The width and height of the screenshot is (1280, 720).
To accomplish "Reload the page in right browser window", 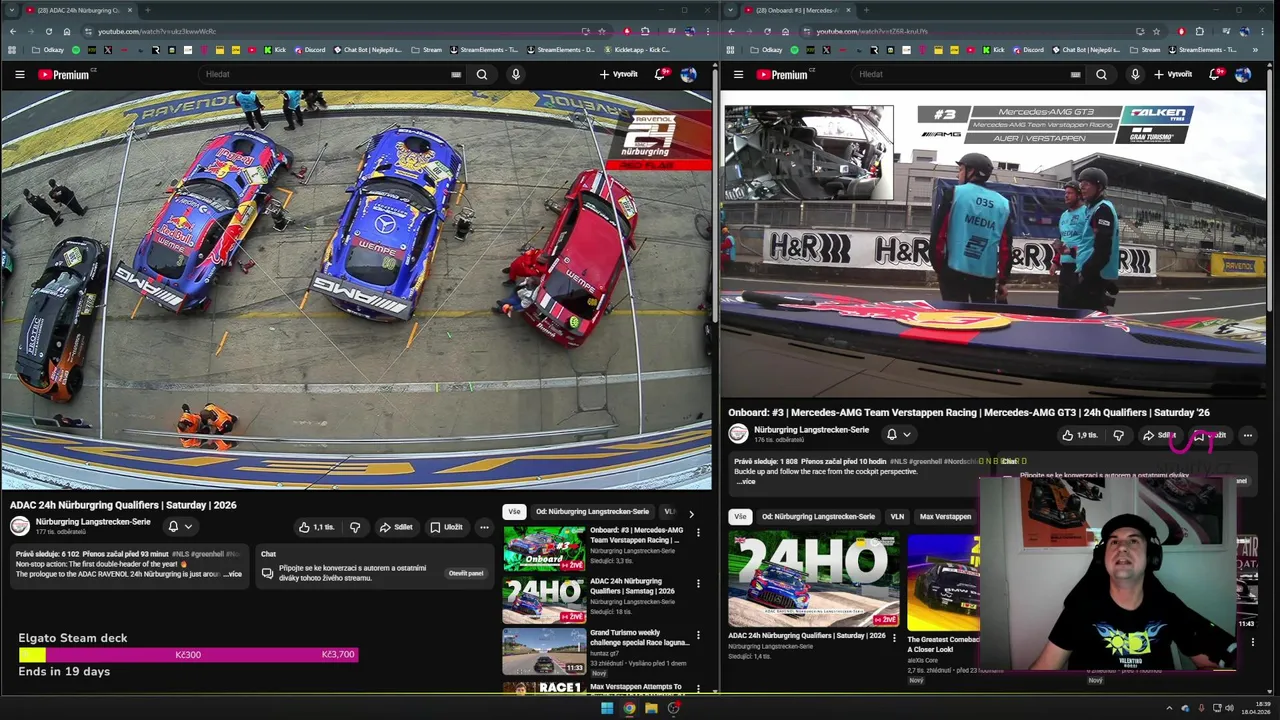I will 767,31.
